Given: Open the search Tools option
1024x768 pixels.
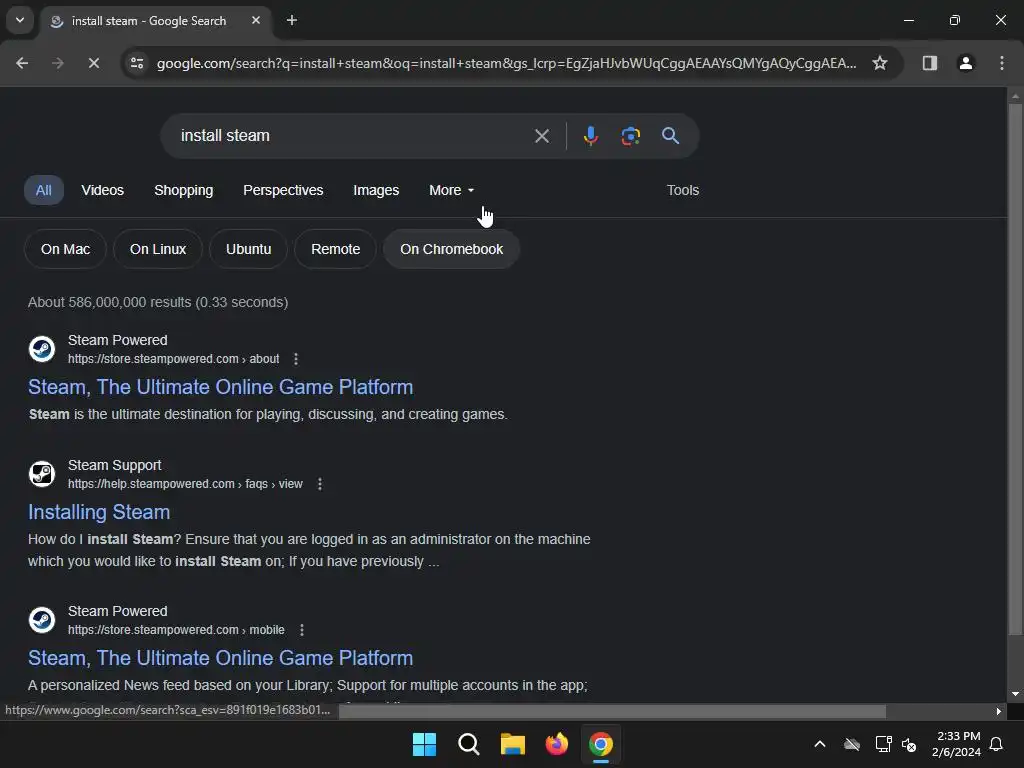Looking at the screenshot, I should pos(682,190).
